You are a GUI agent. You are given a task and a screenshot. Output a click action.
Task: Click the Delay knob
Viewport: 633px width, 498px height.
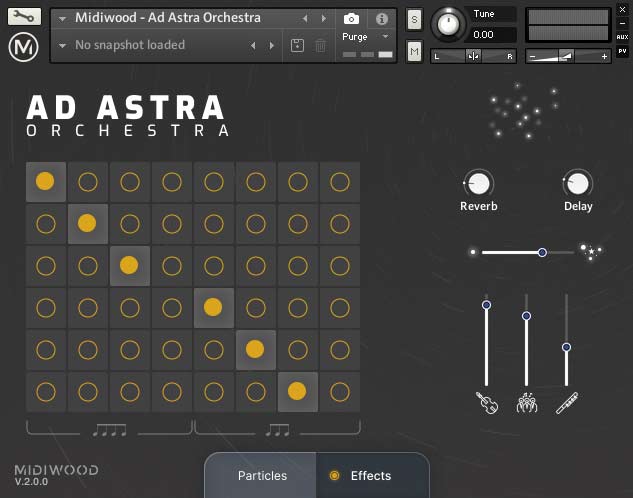(x=578, y=183)
